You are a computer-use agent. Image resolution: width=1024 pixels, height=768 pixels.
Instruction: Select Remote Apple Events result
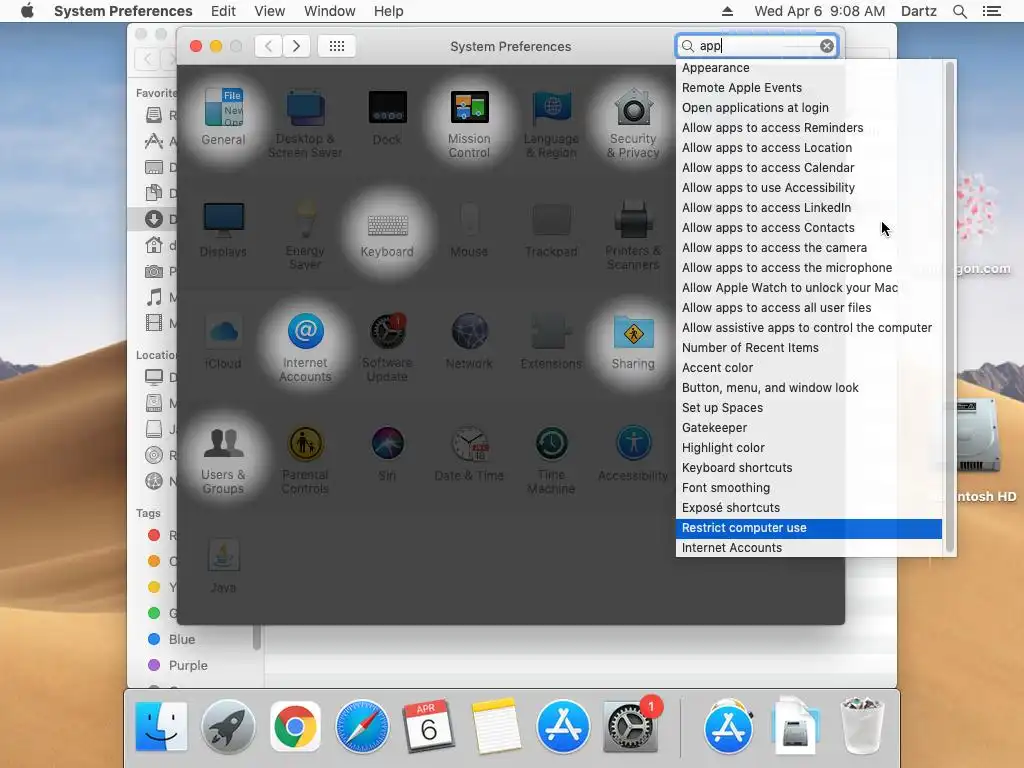(x=808, y=88)
